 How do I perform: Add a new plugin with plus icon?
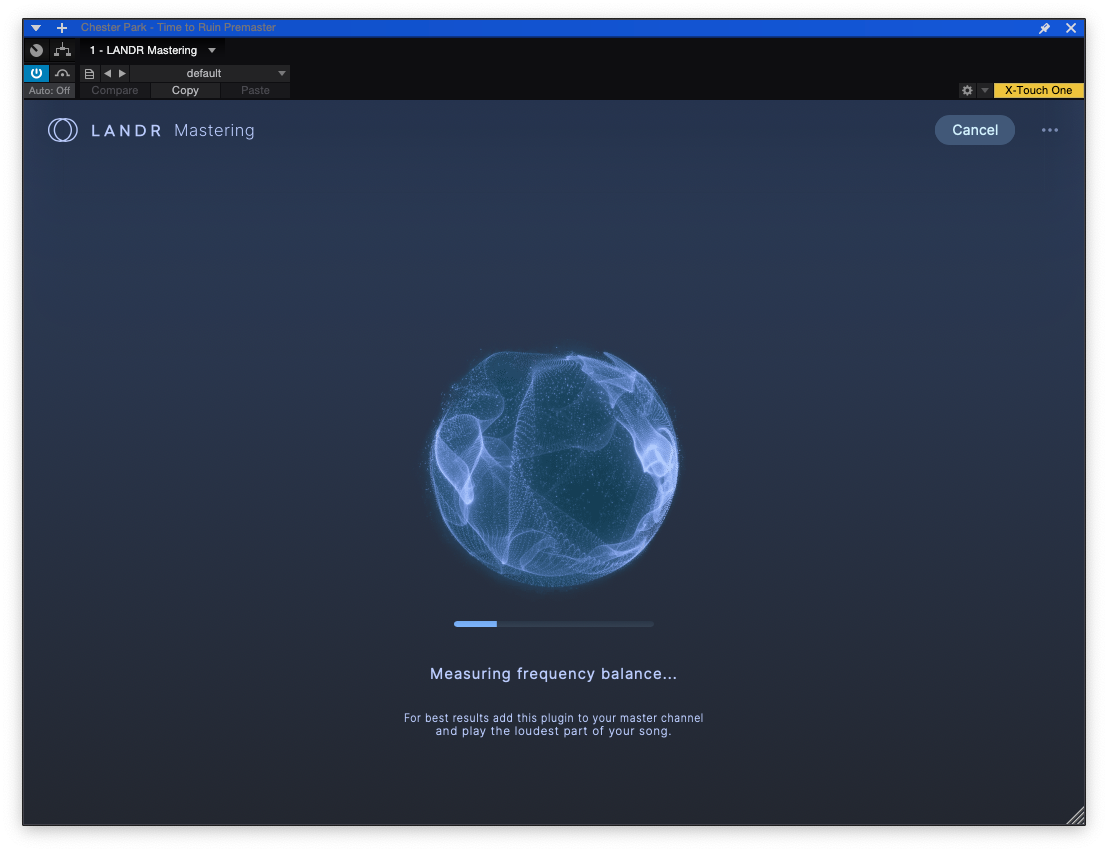click(x=62, y=28)
